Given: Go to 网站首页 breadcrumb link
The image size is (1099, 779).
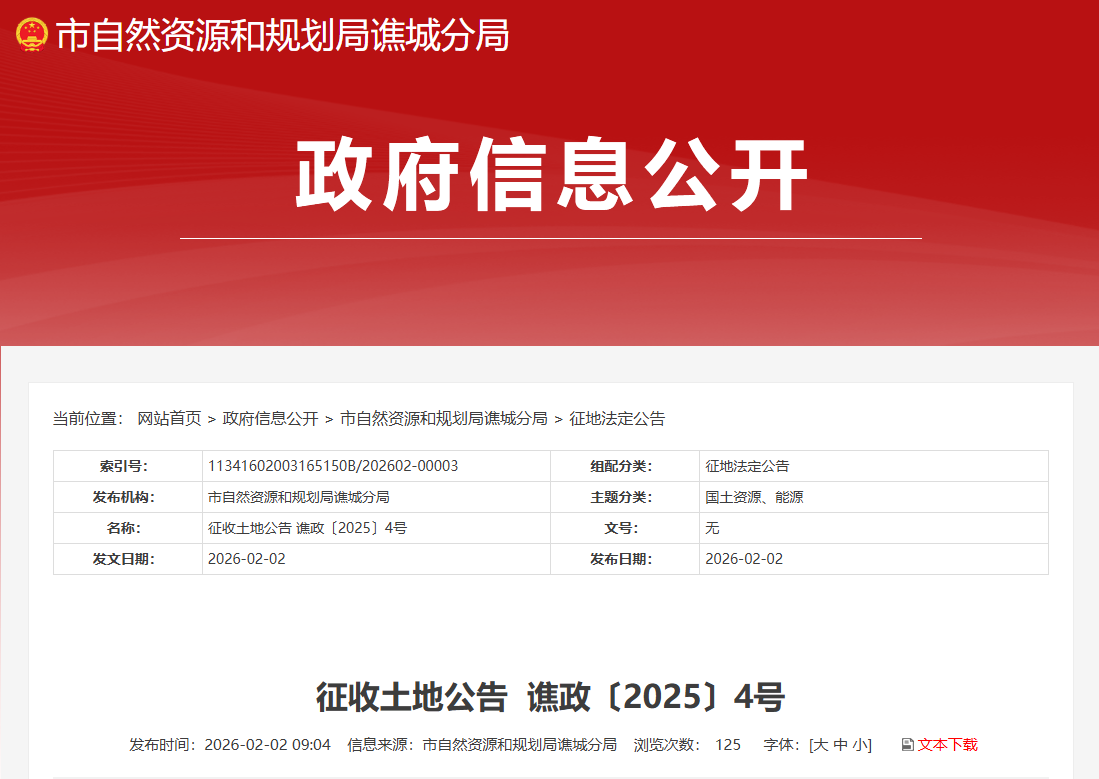Looking at the screenshot, I should click(x=169, y=419).
